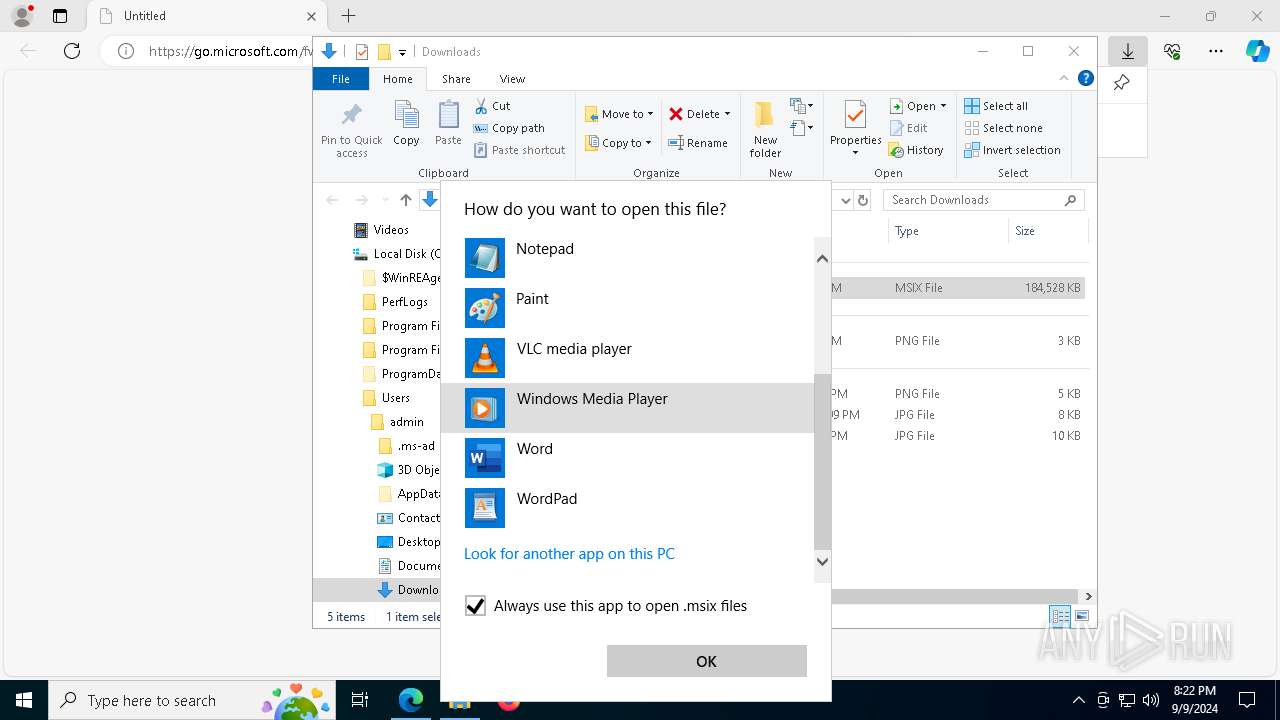The image size is (1280, 720).
Task: Collapse the Explorer ribbon chevron
Action: [x=1064, y=78]
